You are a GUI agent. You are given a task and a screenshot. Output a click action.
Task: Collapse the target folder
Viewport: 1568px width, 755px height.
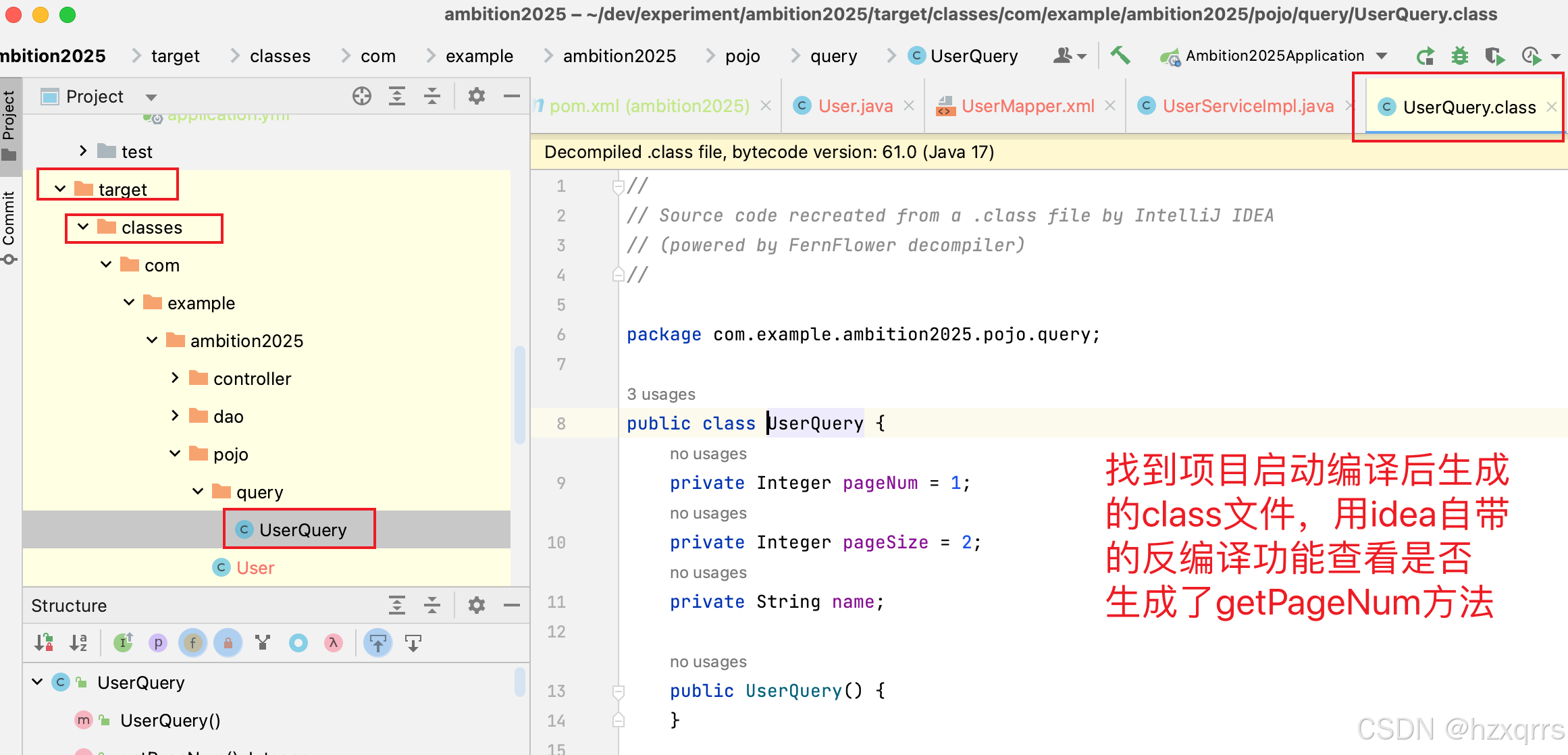(x=60, y=189)
